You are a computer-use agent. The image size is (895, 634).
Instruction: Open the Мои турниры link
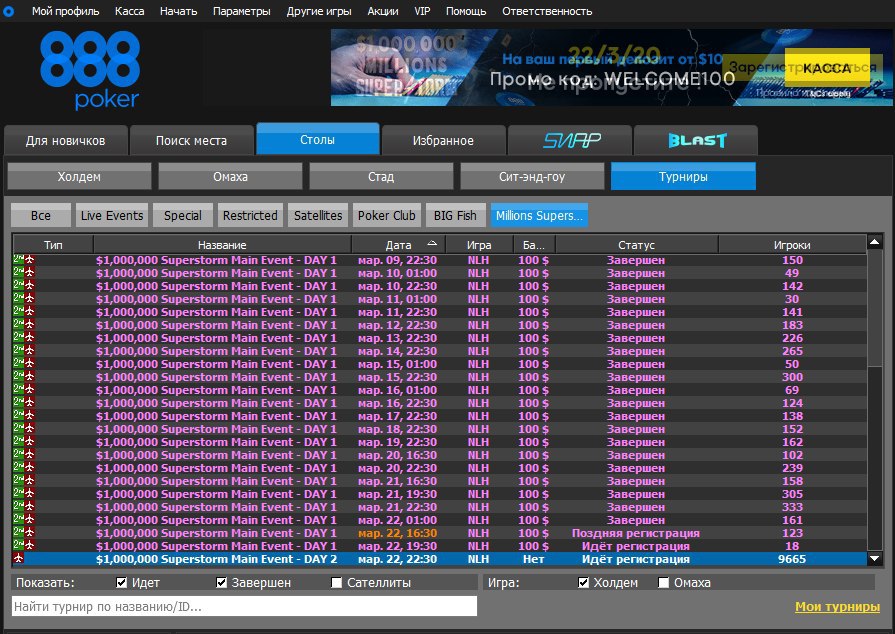coord(837,607)
